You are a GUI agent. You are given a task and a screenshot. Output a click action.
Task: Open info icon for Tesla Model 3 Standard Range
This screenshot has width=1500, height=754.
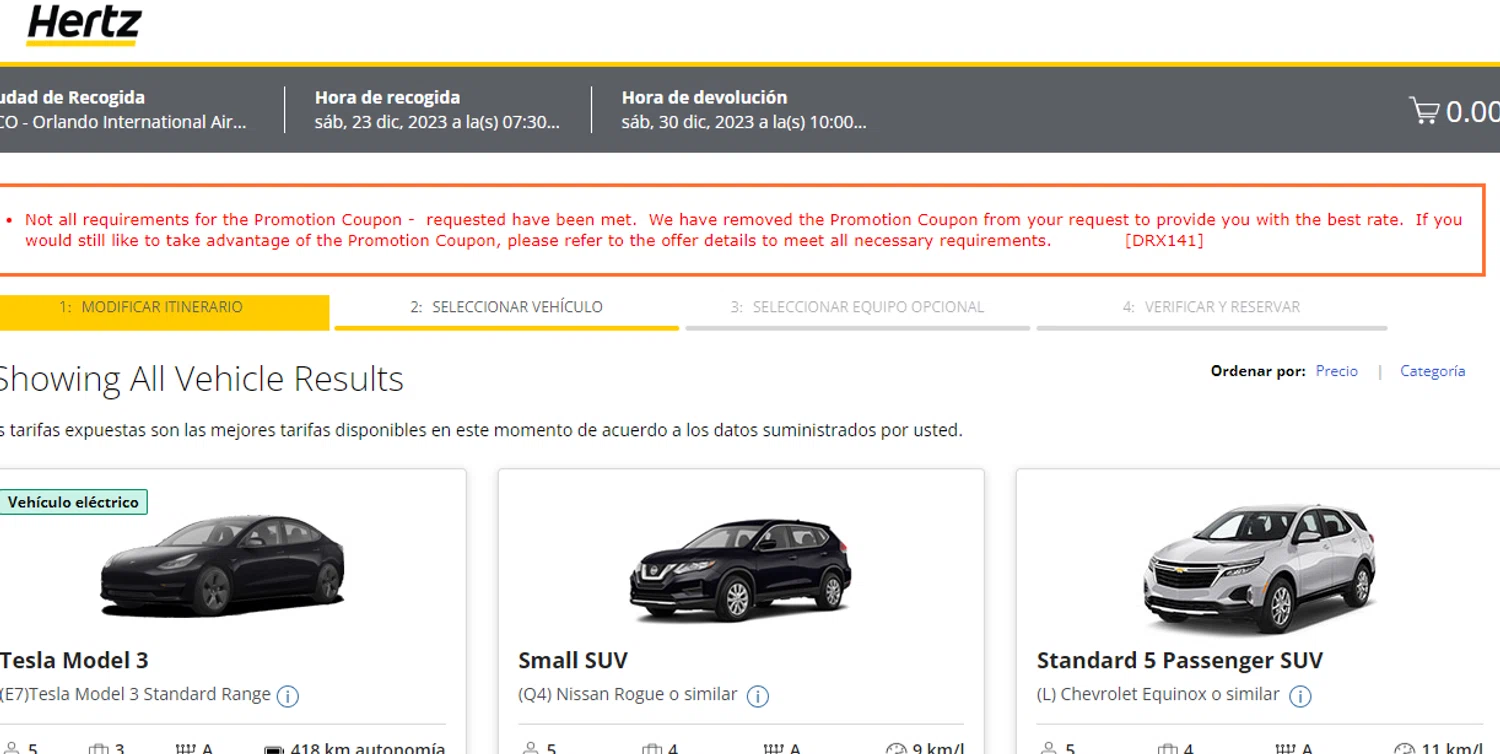[x=287, y=696]
